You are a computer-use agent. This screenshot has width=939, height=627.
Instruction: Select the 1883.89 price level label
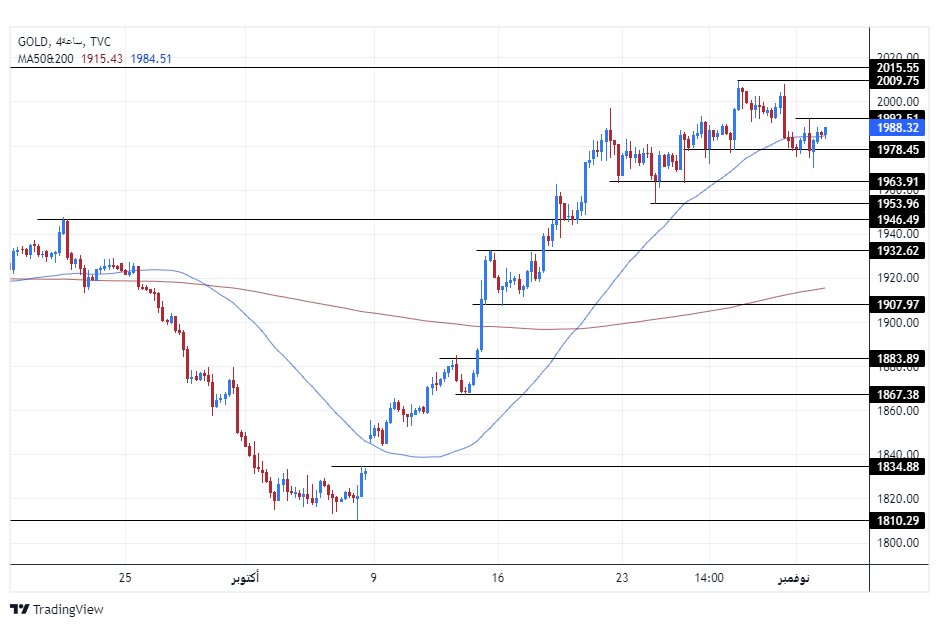point(897,359)
